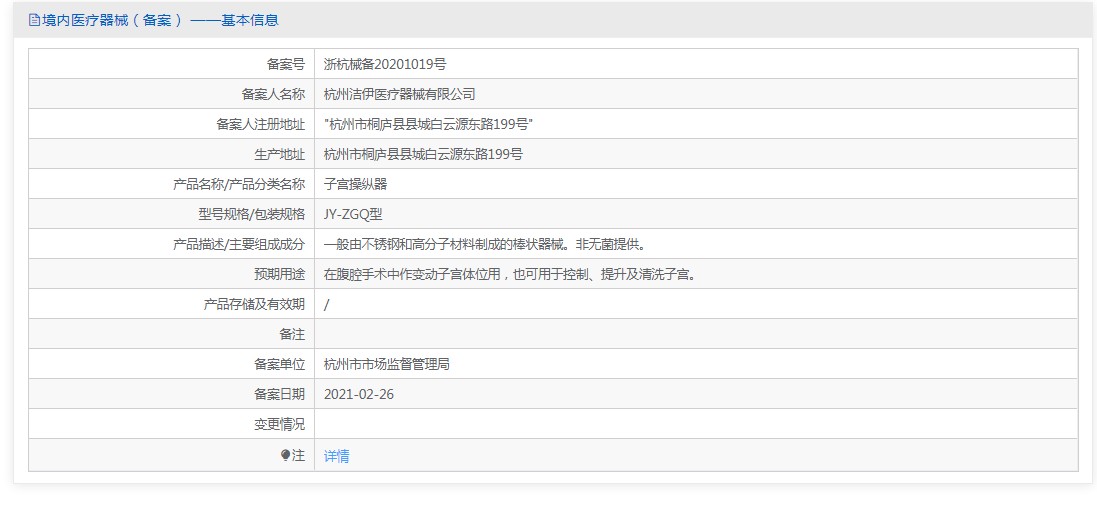
Task: Click intended use text 在腹腔手术中作变动子宫体位用
Action: (x=413, y=275)
